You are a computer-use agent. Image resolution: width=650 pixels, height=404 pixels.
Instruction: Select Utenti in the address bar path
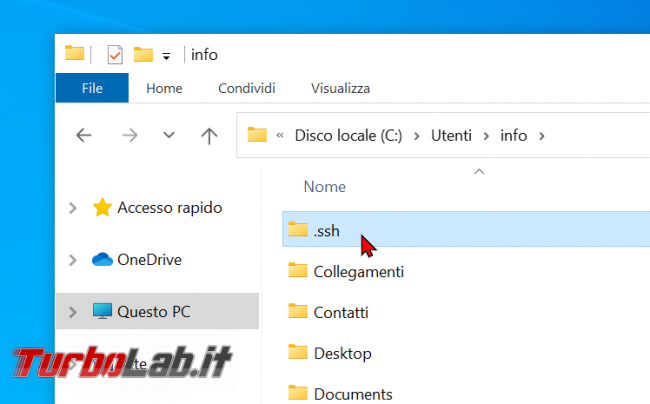(451, 135)
